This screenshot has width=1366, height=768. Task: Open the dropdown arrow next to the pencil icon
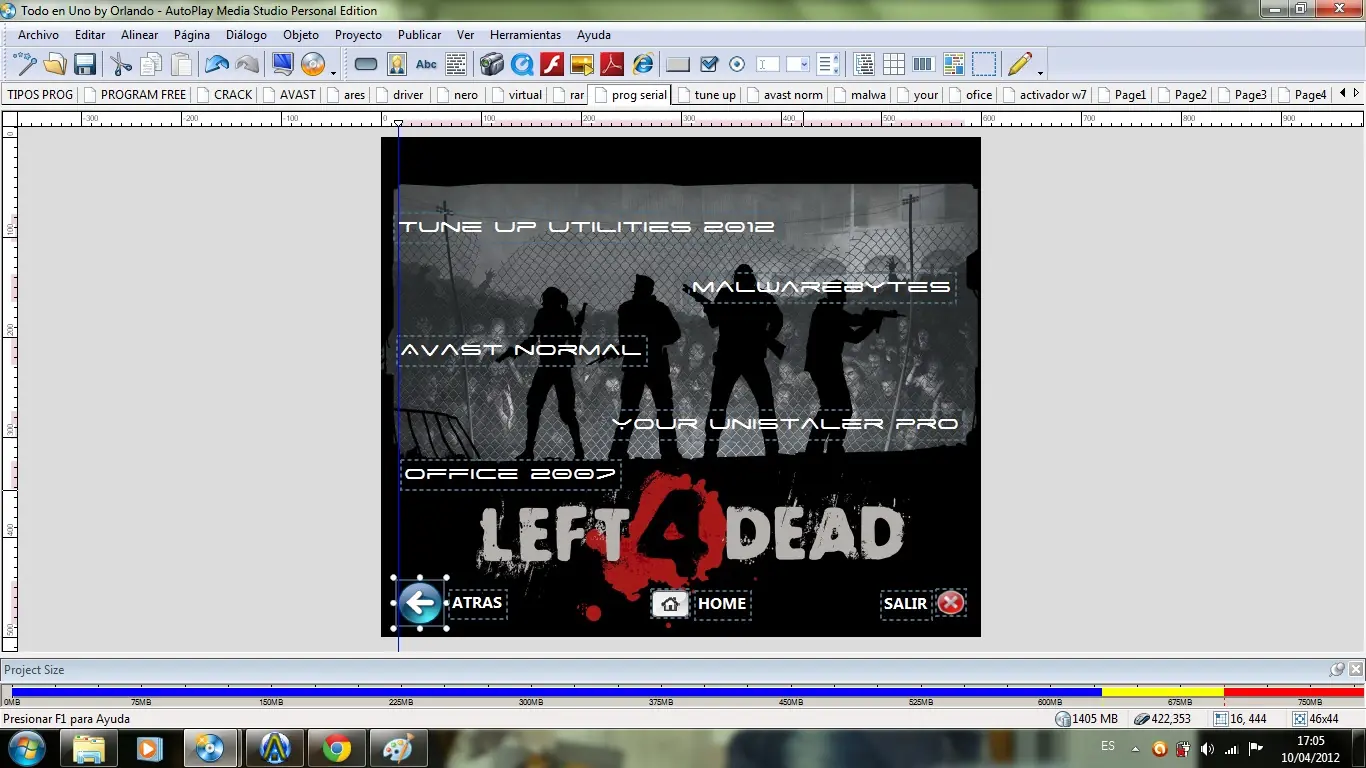pyautogui.click(x=1040, y=72)
